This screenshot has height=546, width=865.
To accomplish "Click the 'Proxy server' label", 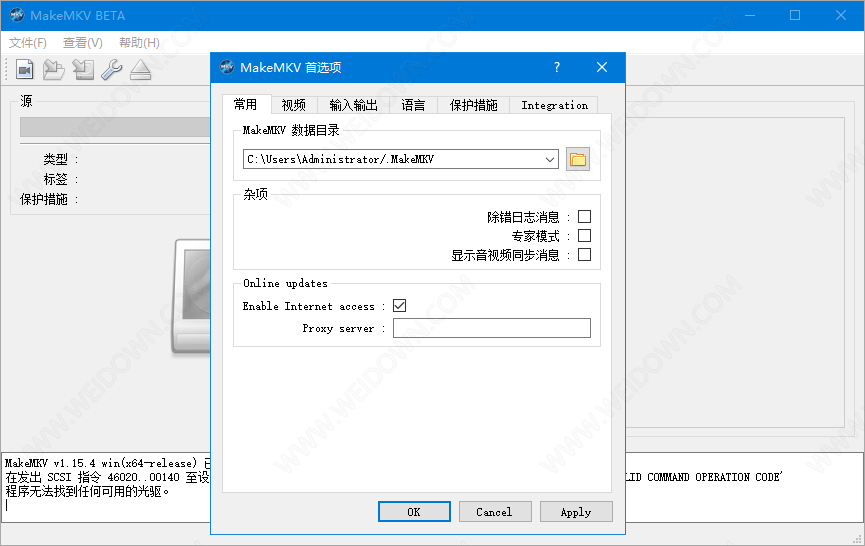I will [338, 328].
